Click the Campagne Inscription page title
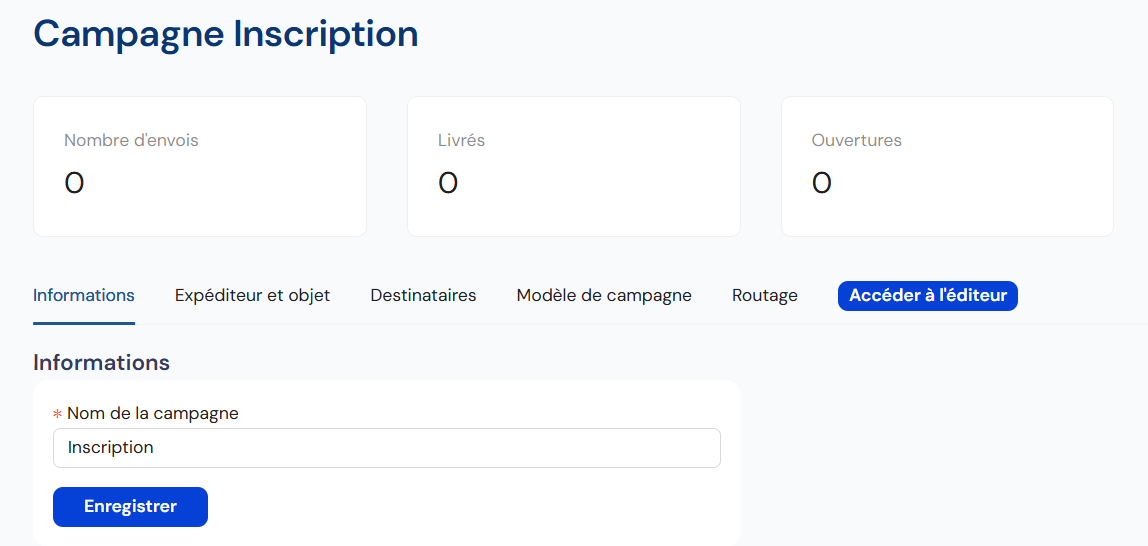Image resolution: width=1148 pixels, height=546 pixels. tap(226, 34)
